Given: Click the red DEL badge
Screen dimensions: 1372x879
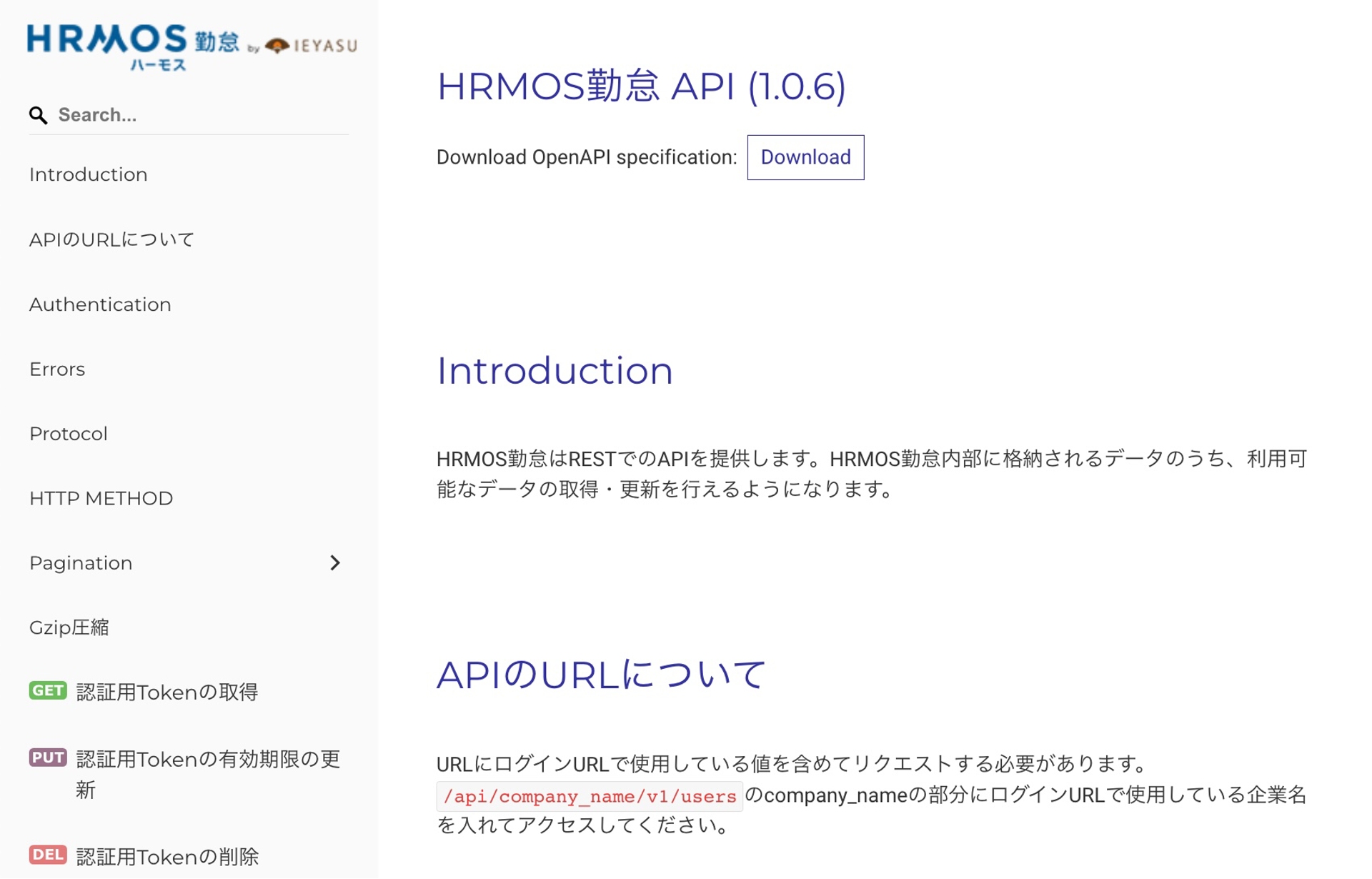Looking at the screenshot, I should click(48, 855).
